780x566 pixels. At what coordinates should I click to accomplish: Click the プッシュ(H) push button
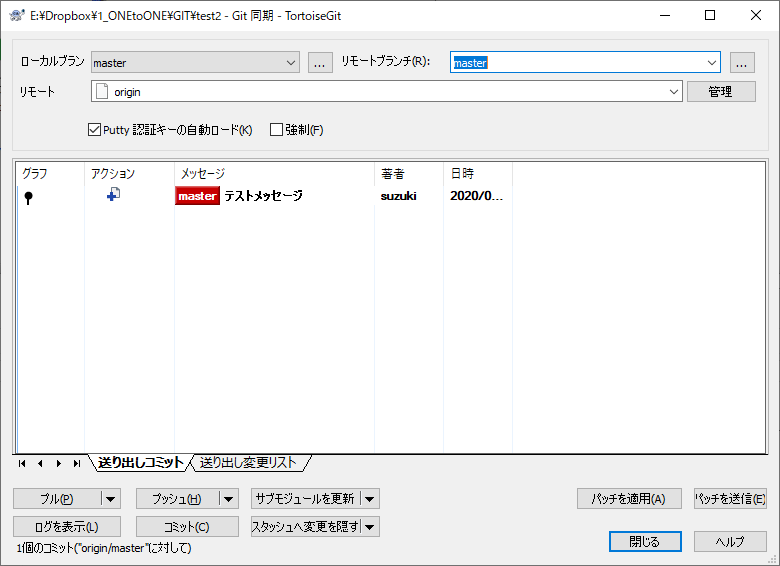[177, 499]
